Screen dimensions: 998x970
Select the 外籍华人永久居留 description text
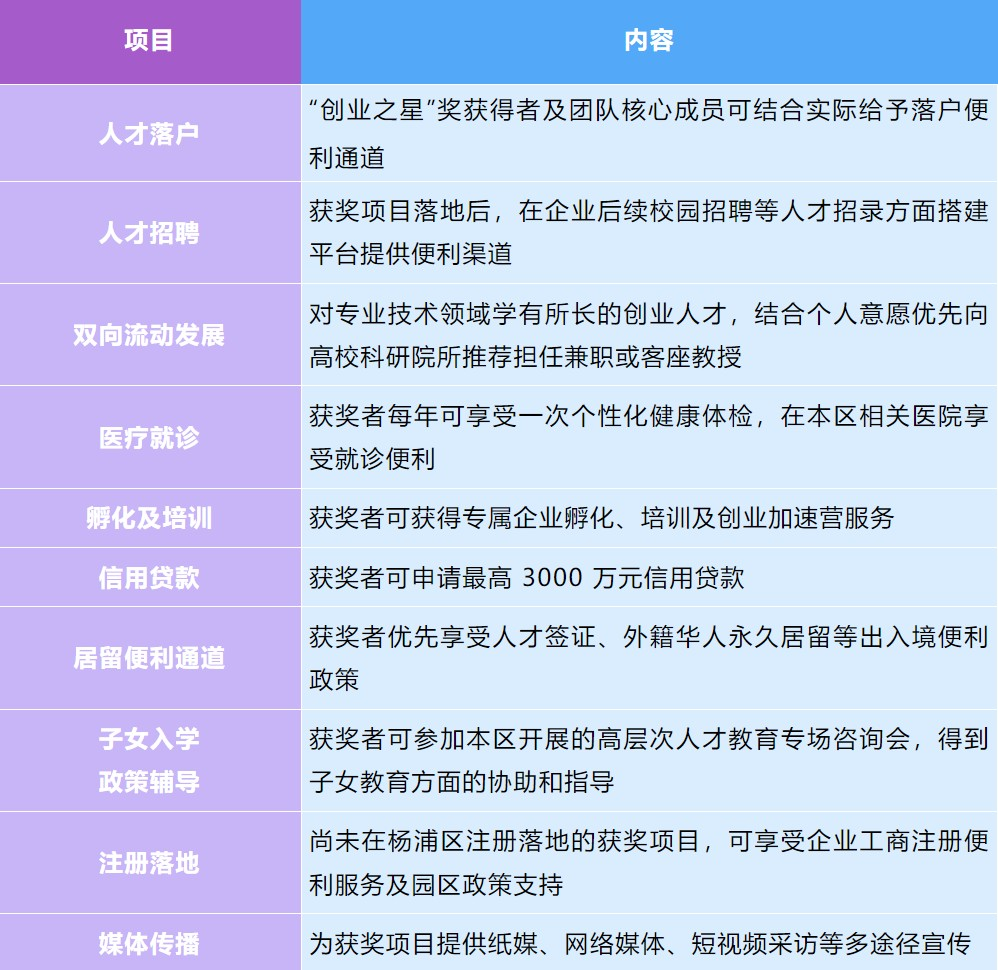point(648,658)
